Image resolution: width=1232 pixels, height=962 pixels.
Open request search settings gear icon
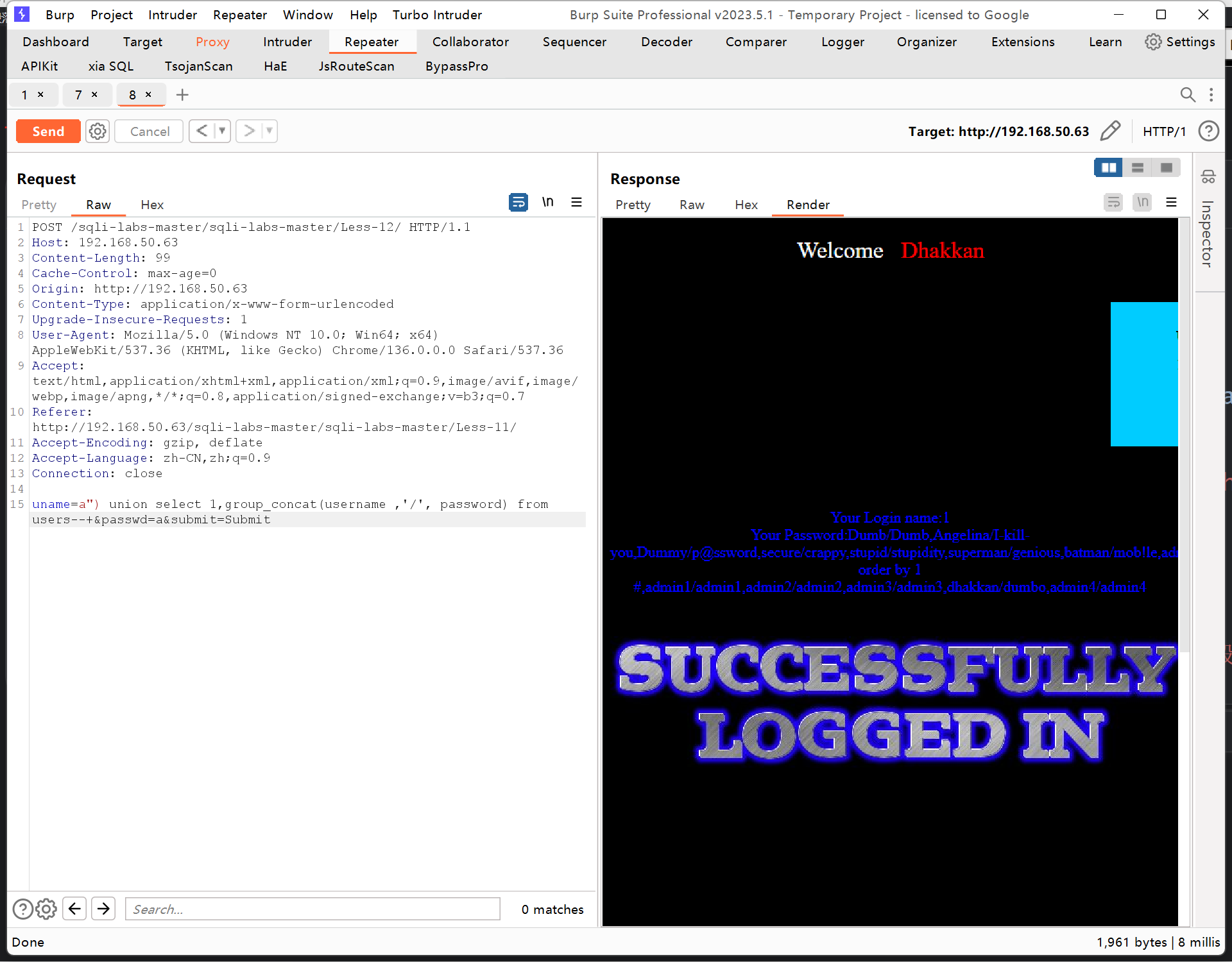coord(46,909)
